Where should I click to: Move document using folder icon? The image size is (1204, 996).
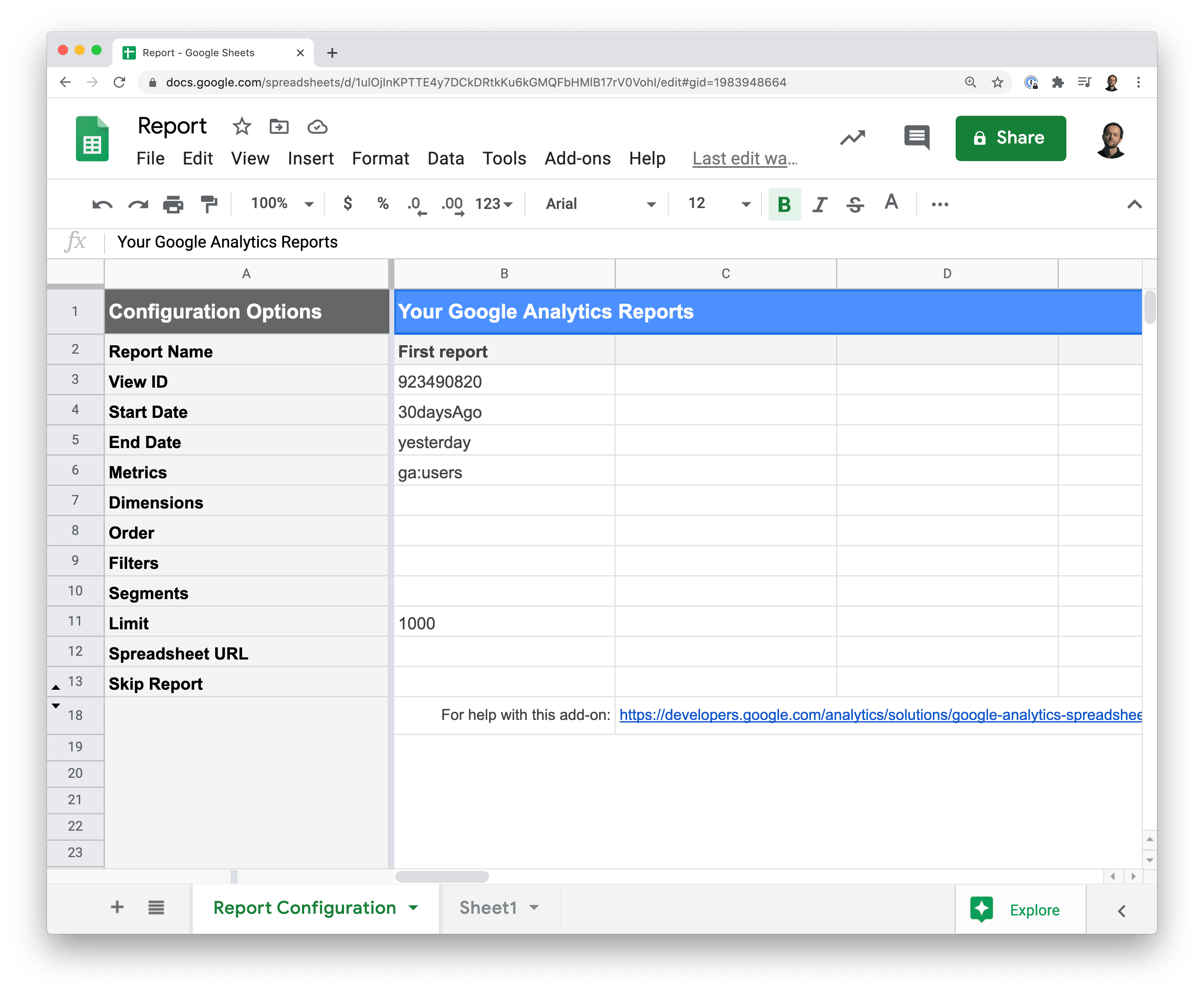pyautogui.click(x=279, y=126)
